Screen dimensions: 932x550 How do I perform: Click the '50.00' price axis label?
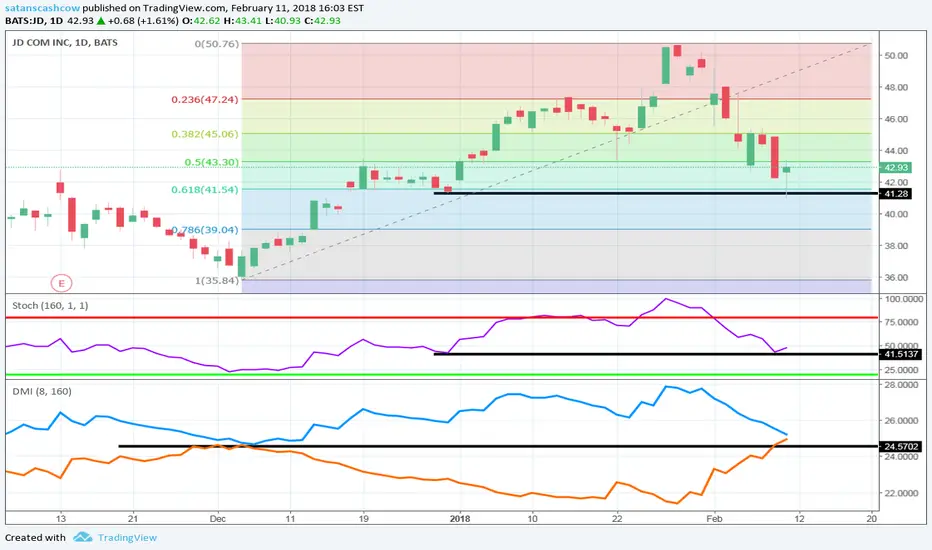pos(896,55)
